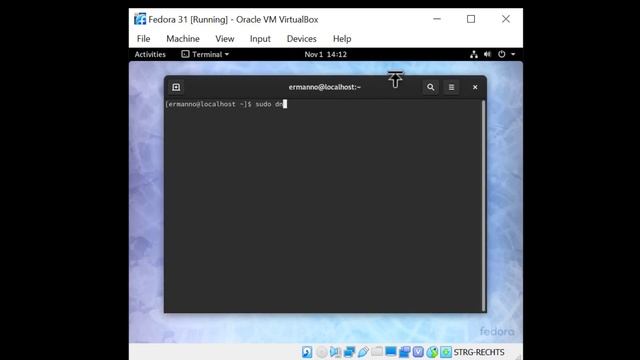Click the network adapters status icon
This screenshot has height=360, width=640.
(349, 352)
